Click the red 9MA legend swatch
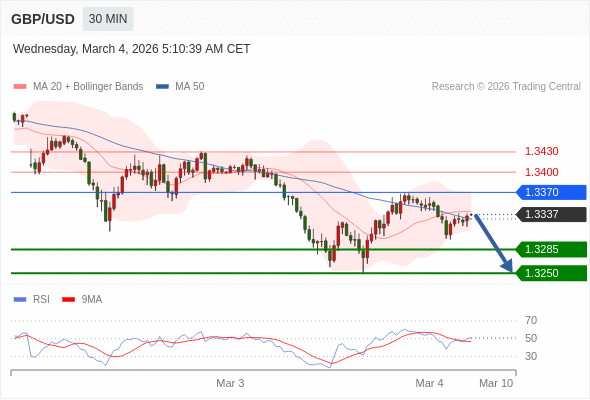590x400 pixels. [x=68, y=300]
